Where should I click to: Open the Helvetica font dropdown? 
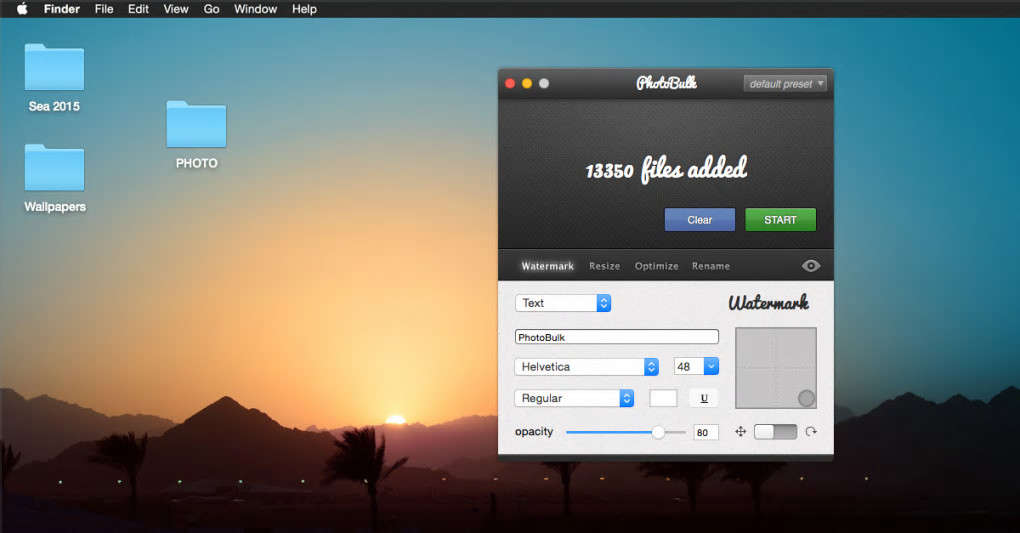pos(587,366)
